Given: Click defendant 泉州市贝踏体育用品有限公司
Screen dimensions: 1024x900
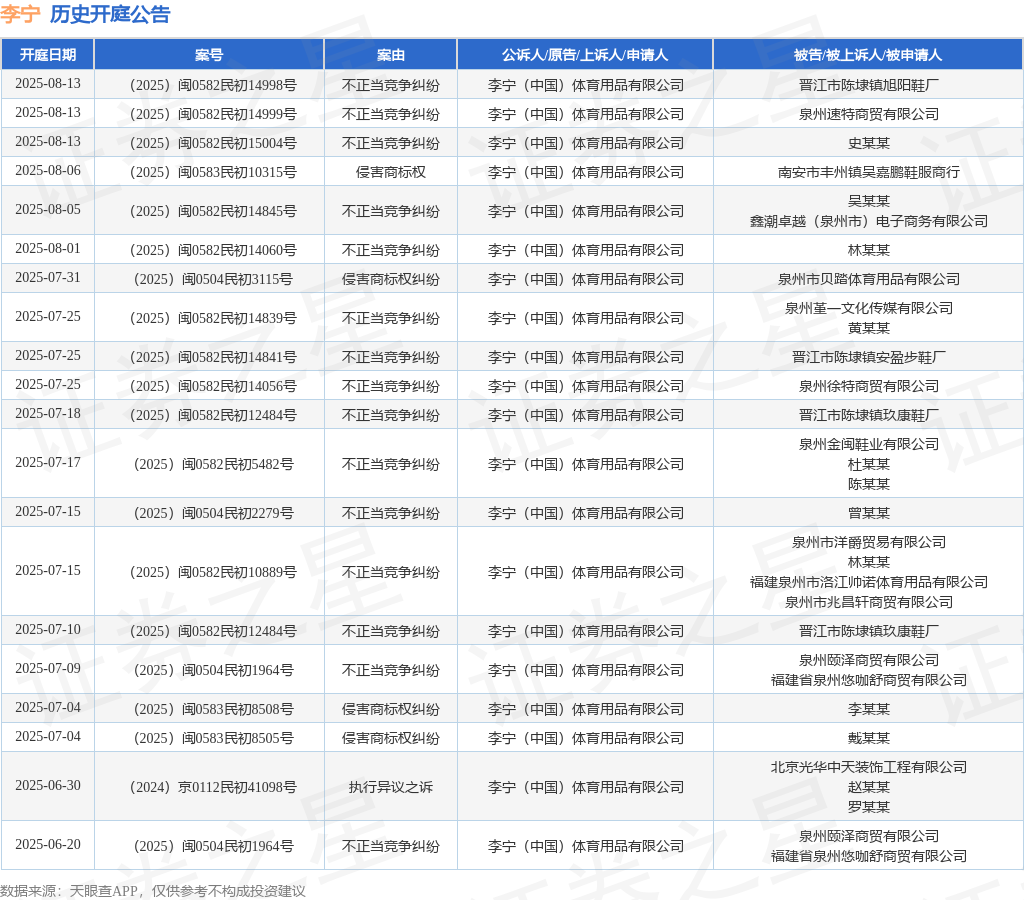Looking at the screenshot, I should (x=869, y=280).
